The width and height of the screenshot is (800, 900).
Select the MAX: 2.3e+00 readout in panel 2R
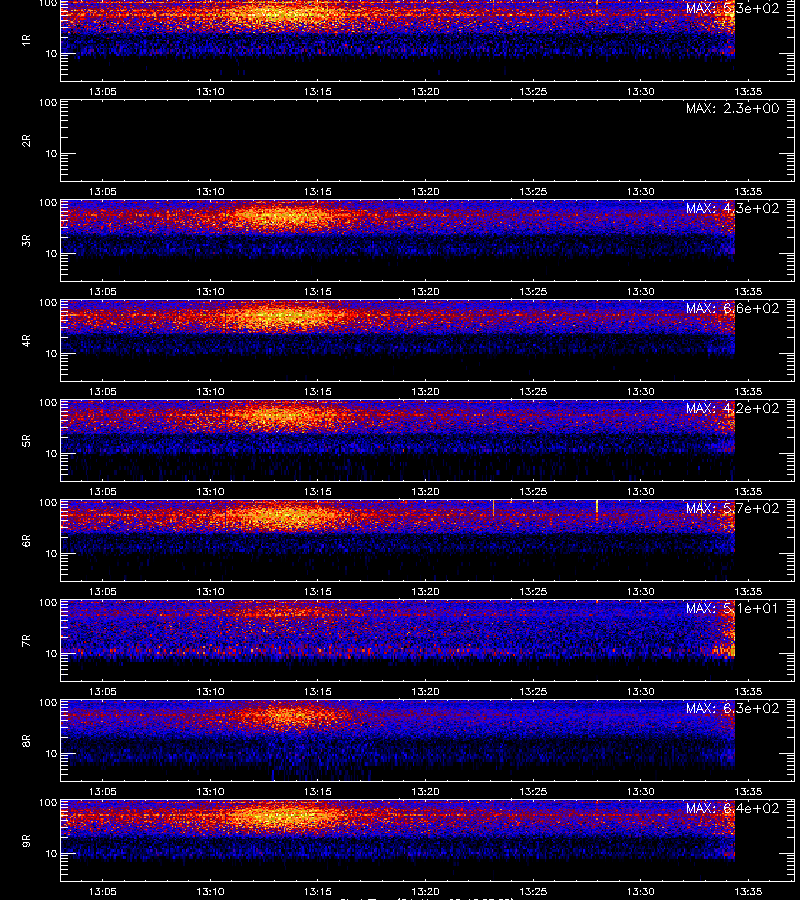732,108
